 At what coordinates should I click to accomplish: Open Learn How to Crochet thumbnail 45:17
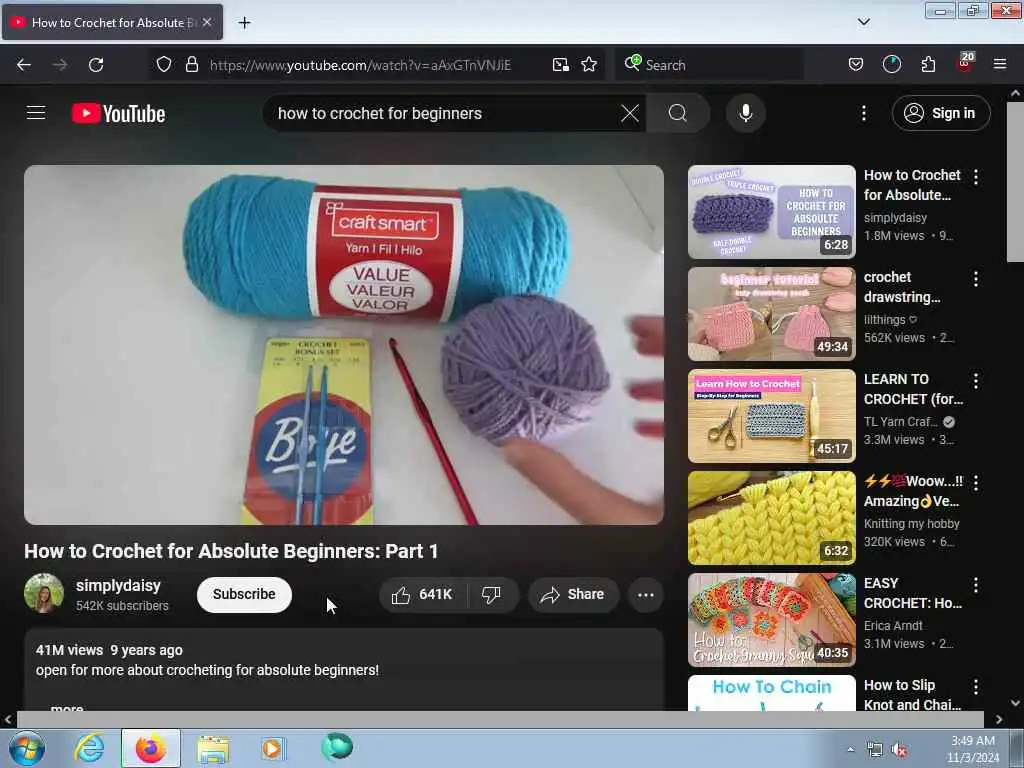coord(771,416)
